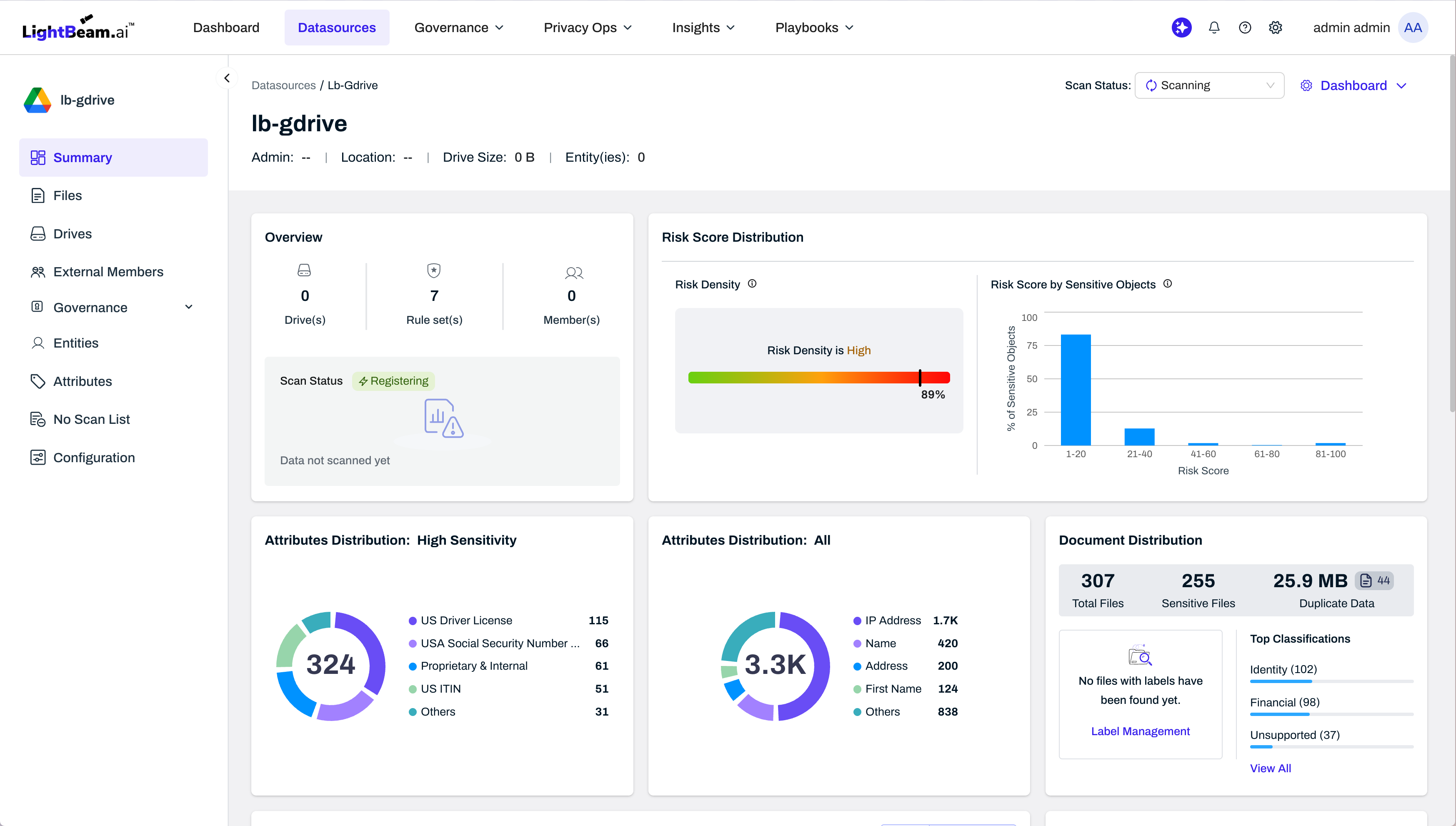Click the 307 Total Files value
Viewport: 1456px width, 826px height.
click(x=1098, y=581)
